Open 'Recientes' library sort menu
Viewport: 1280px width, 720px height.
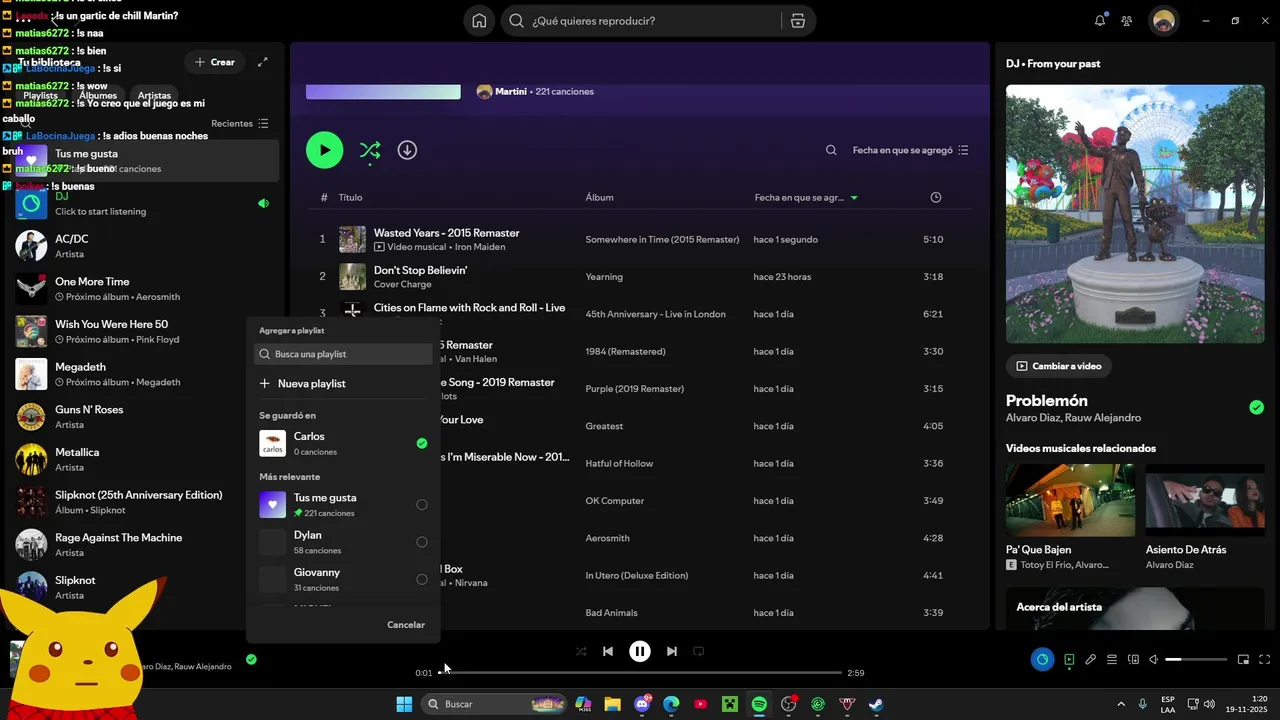240,124
